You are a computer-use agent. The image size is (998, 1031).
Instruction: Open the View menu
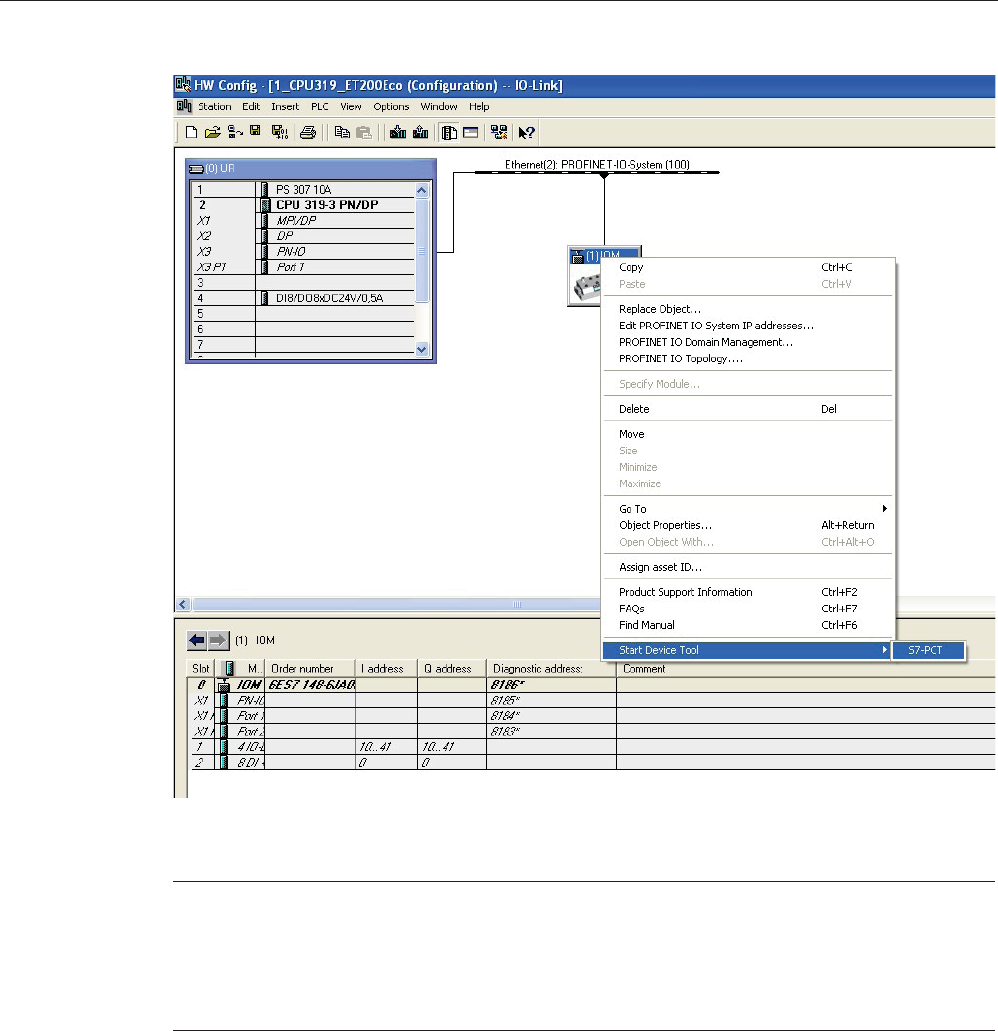[x=350, y=107]
